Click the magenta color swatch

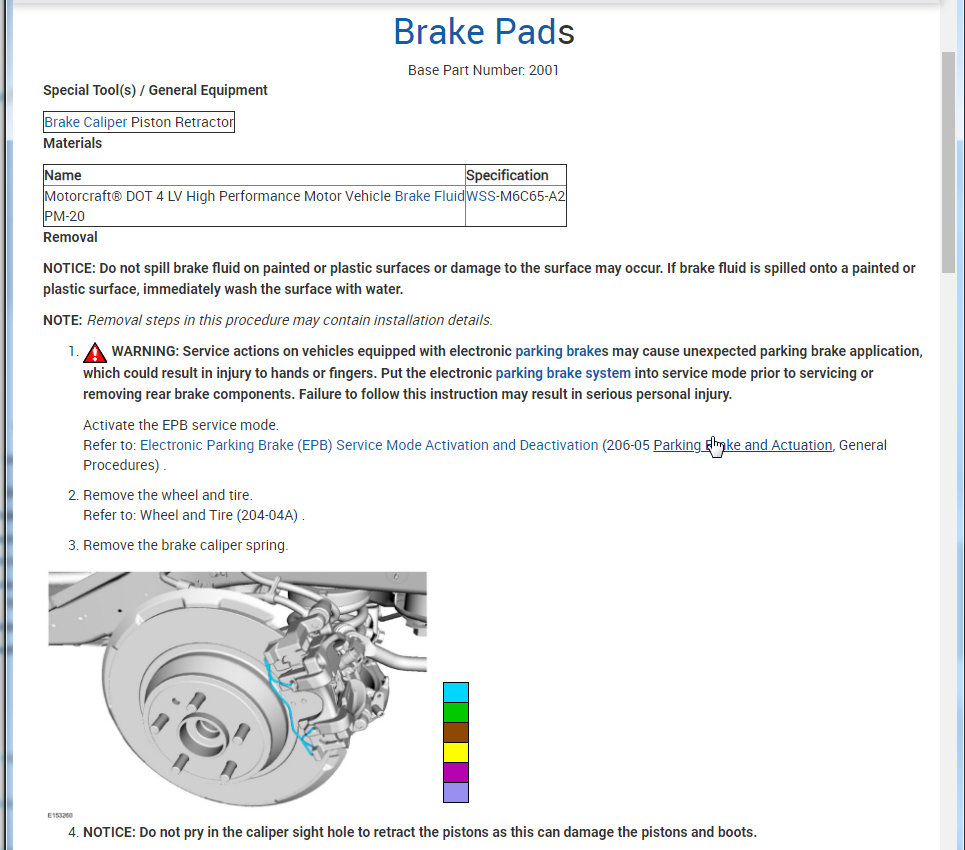[x=456, y=772]
